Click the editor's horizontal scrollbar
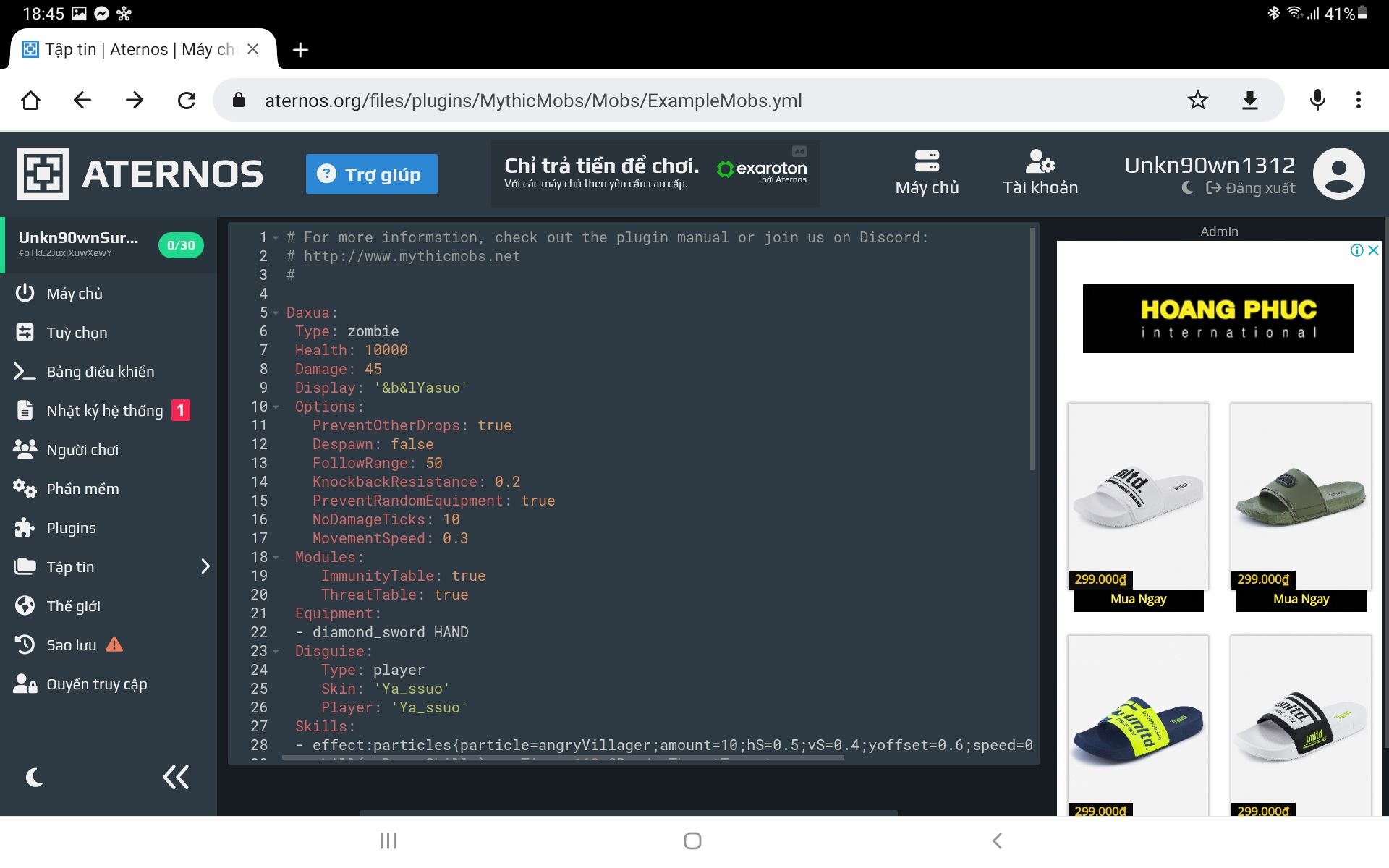This screenshot has width=1389, height=868. click(x=562, y=758)
